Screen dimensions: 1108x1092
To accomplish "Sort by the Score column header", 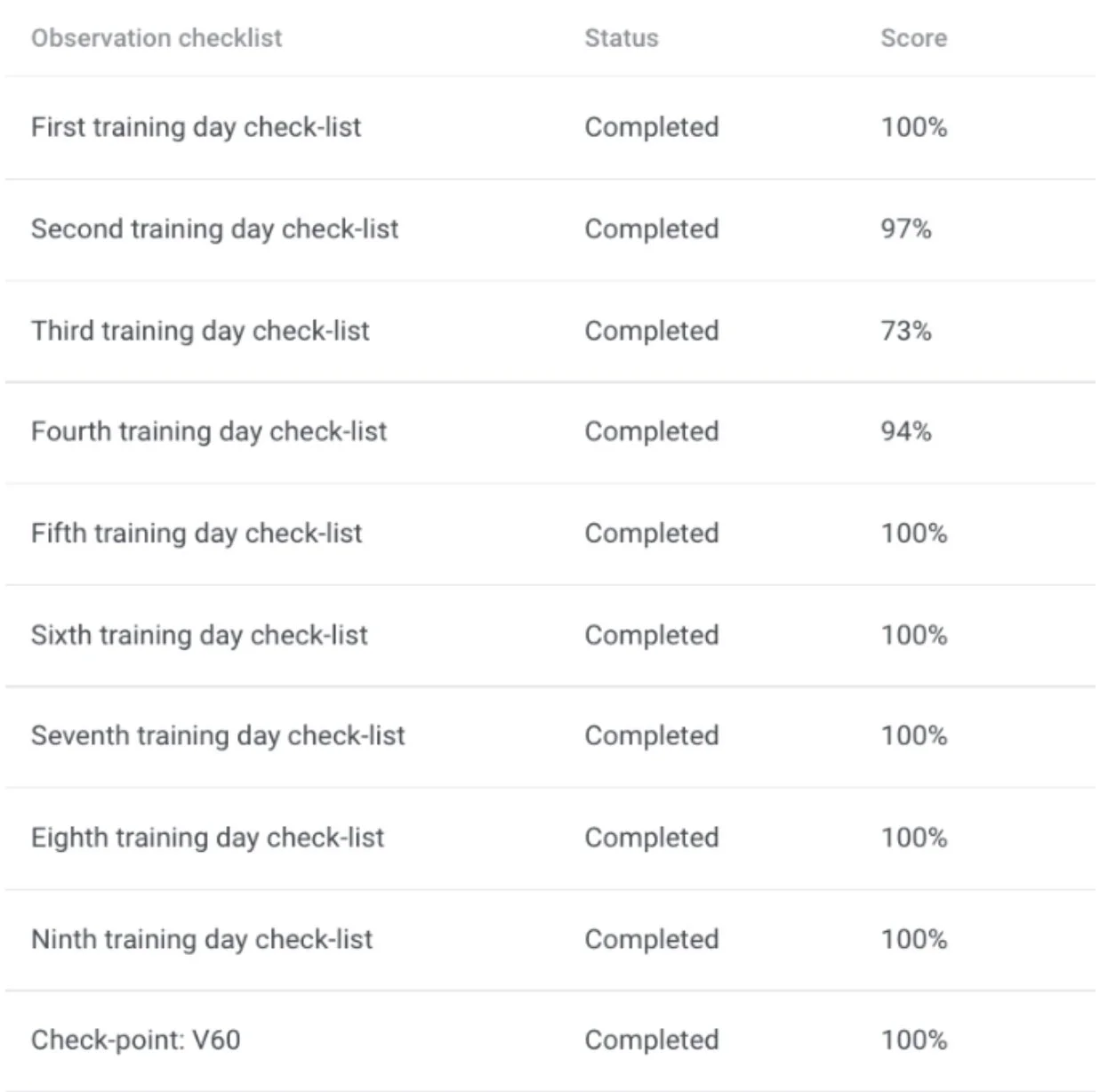I will 913,38.
